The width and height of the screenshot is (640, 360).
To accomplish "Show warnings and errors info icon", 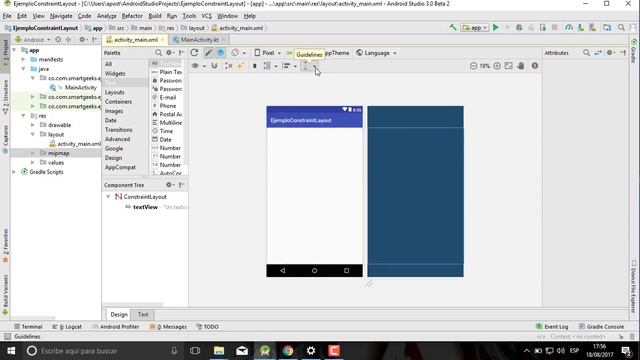I will [535, 66].
